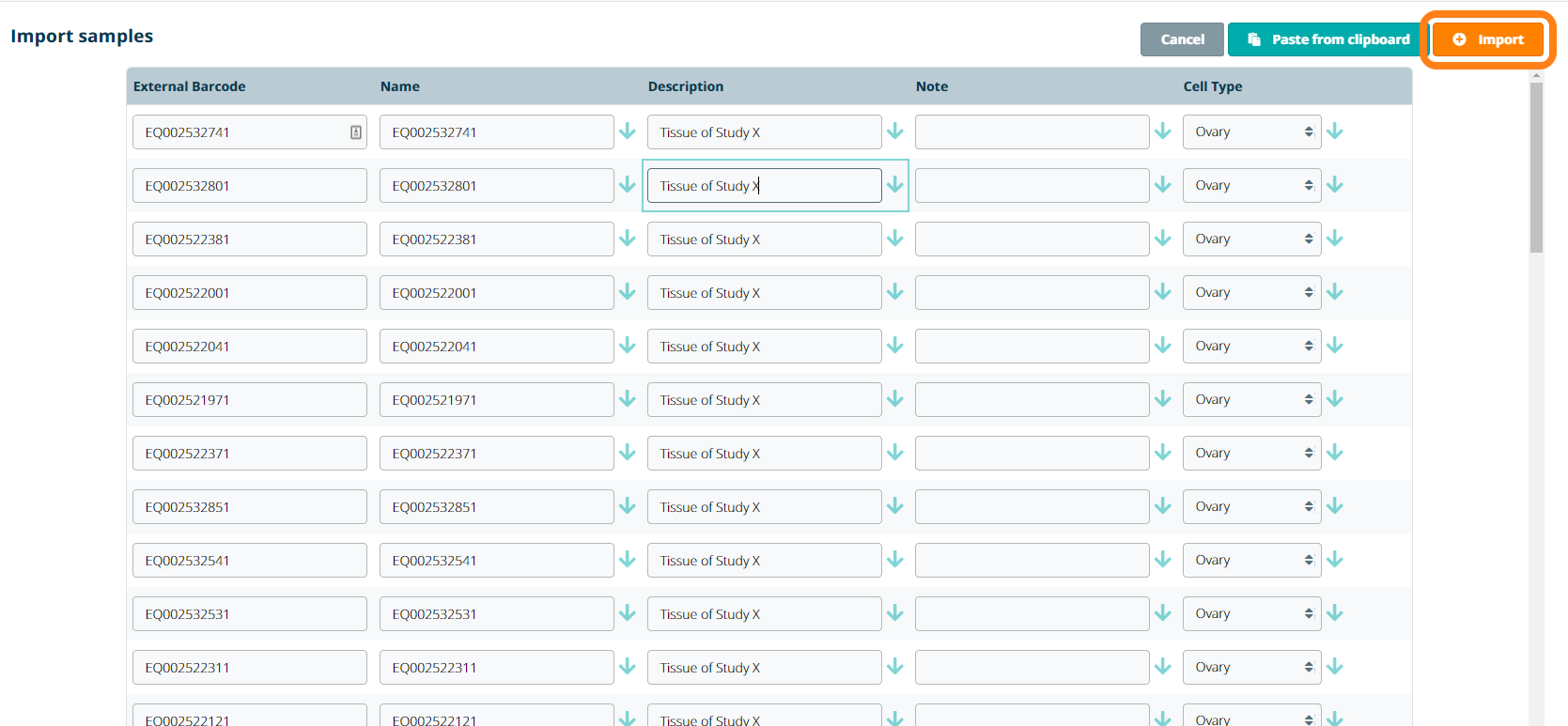
Task: Click Cell Type fill-down arrow in EQ002532531 row
Action: click(1335, 613)
